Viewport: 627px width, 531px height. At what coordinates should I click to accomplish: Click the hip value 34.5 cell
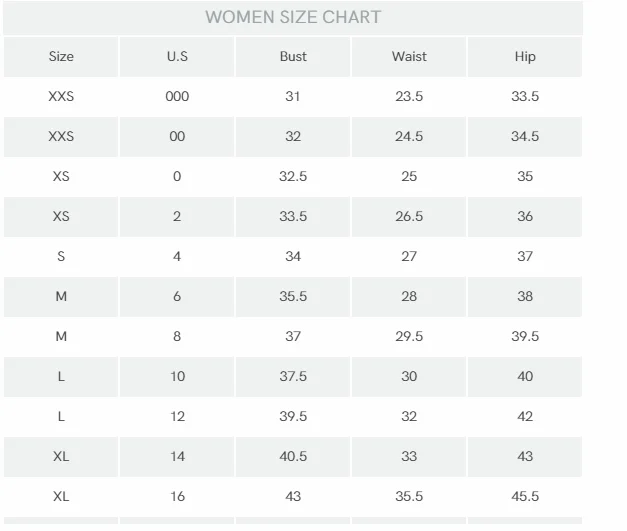(x=525, y=137)
